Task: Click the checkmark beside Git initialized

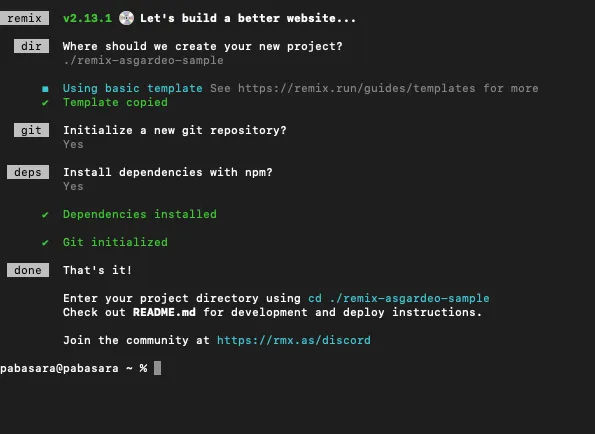Action: 45,243
